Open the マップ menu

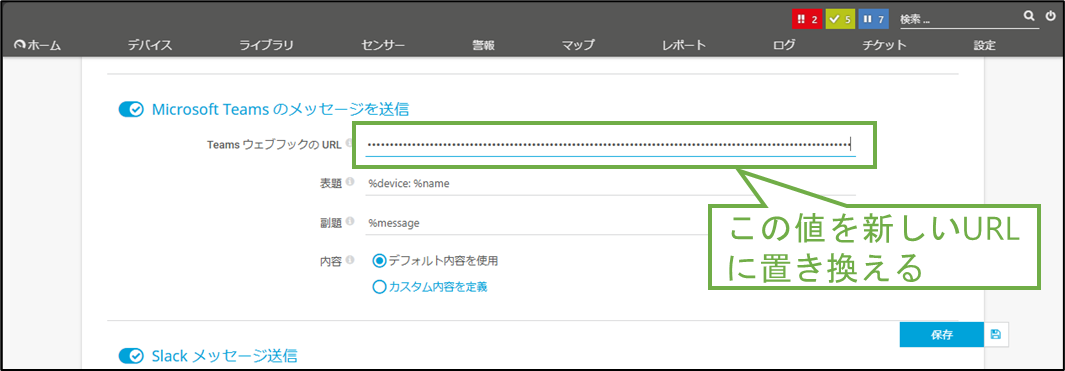tap(578, 46)
